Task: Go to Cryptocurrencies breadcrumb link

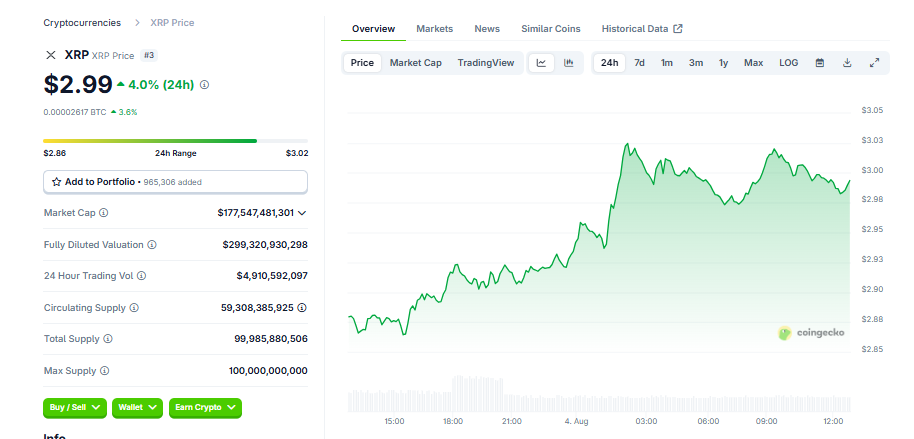Action: 82,23
